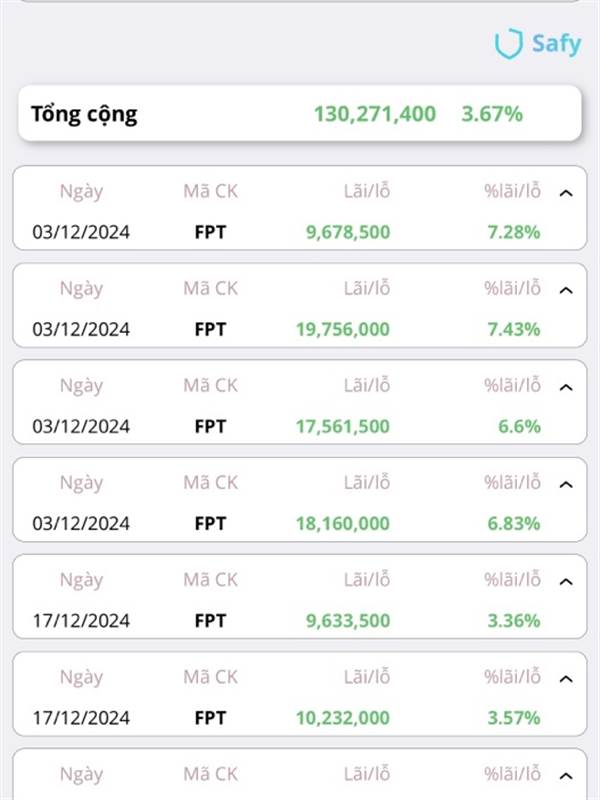Select the 3.67% total percentage
The height and width of the screenshot is (800, 600).
(x=492, y=114)
